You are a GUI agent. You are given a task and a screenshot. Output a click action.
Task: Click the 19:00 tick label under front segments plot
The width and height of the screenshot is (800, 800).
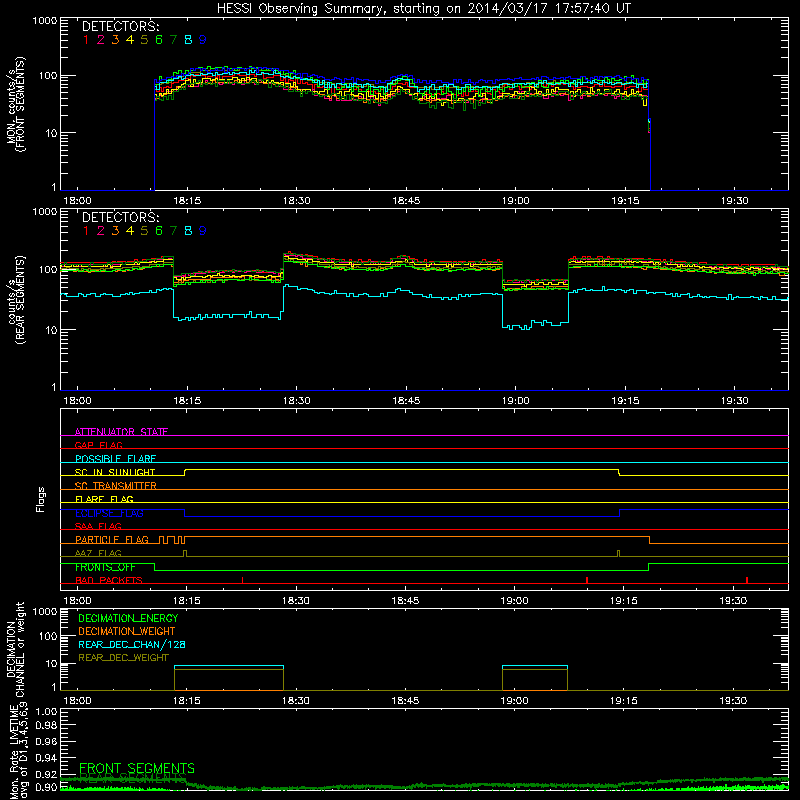click(x=515, y=201)
